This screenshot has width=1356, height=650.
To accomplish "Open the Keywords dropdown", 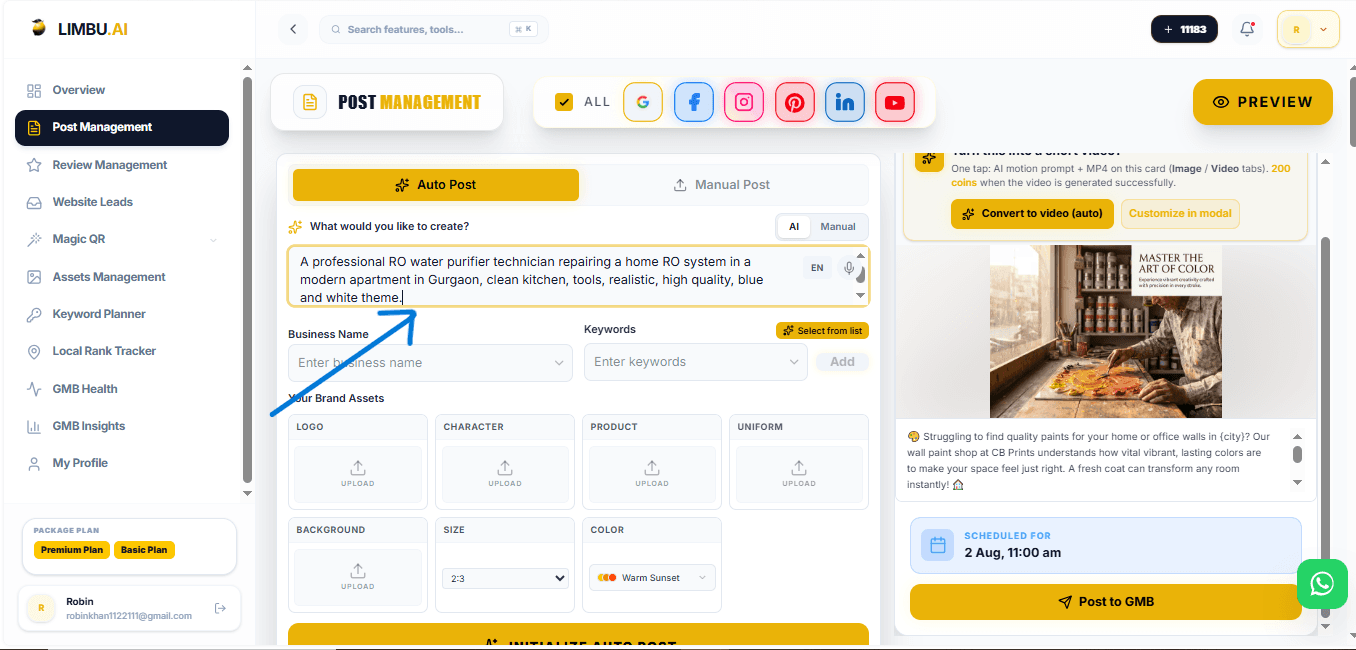I will [696, 362].
